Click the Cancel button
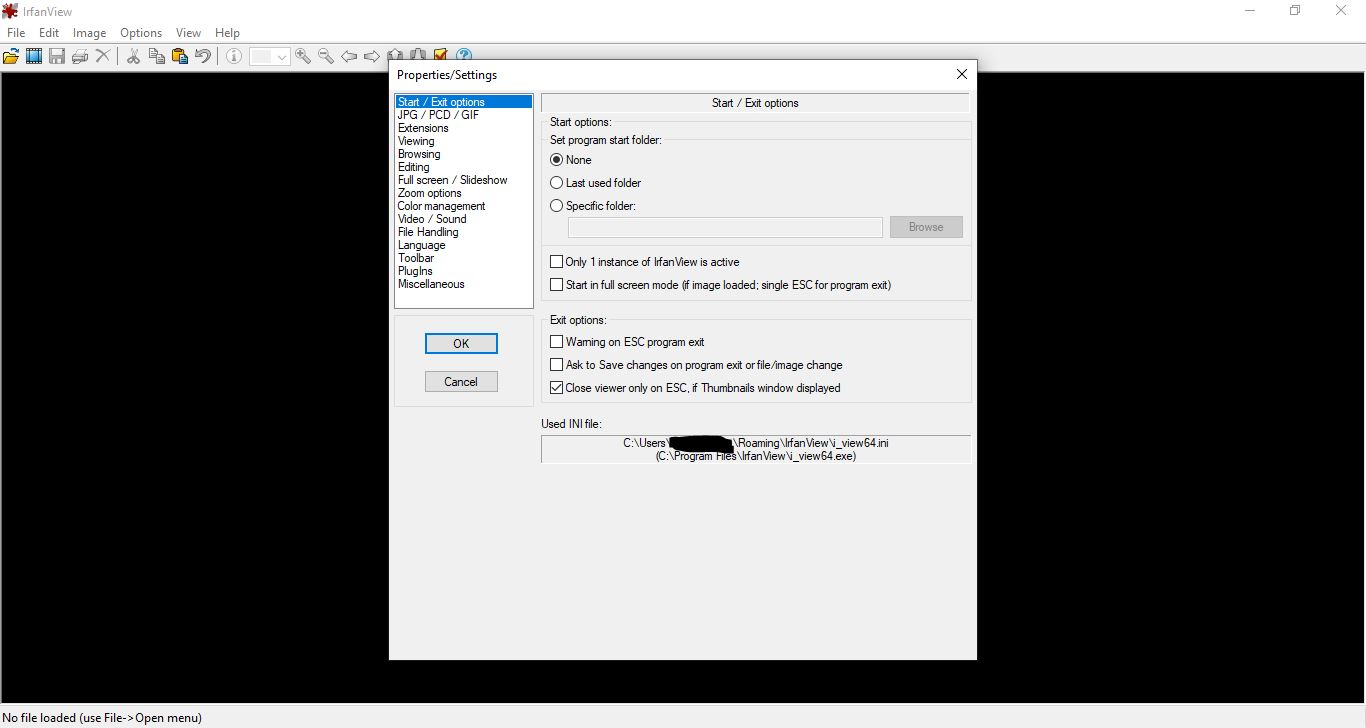 click(461, 381)
